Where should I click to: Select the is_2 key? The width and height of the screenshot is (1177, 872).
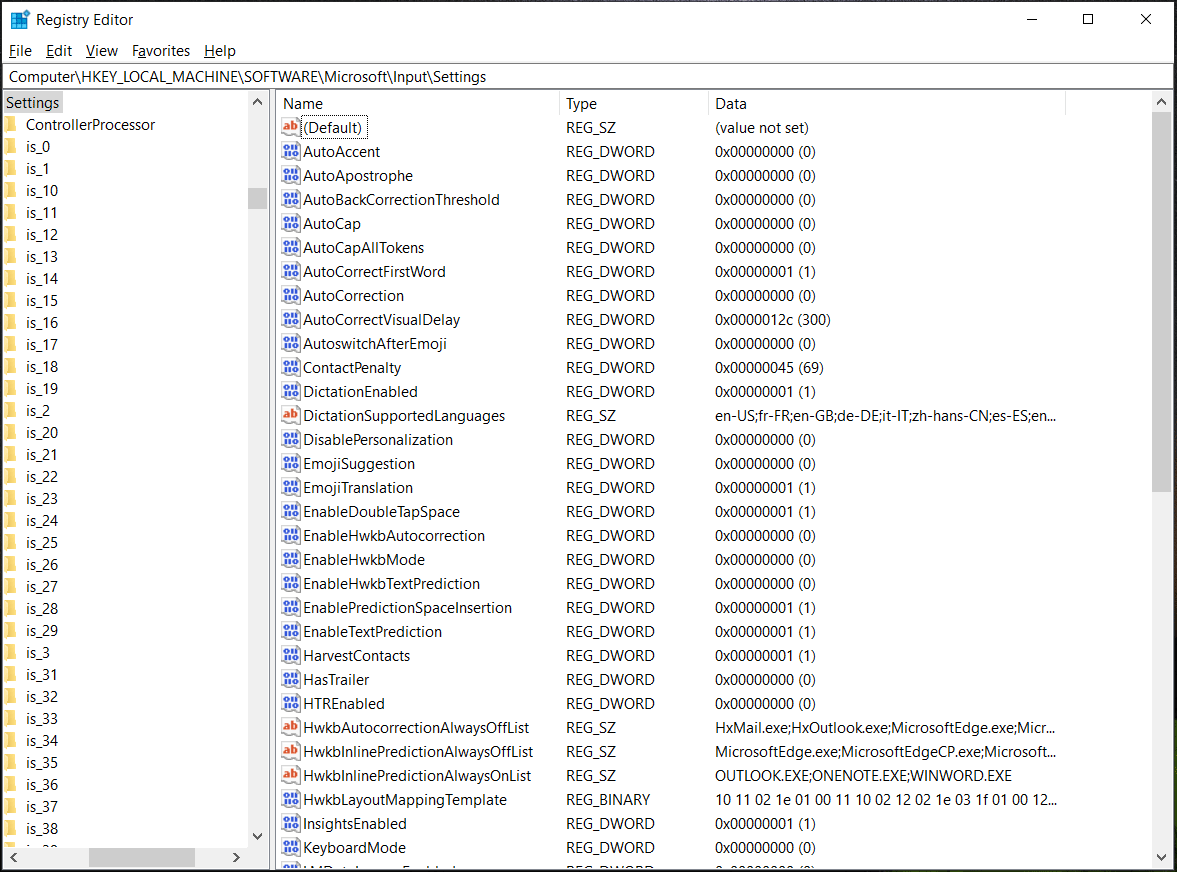[x=38, y=410]
